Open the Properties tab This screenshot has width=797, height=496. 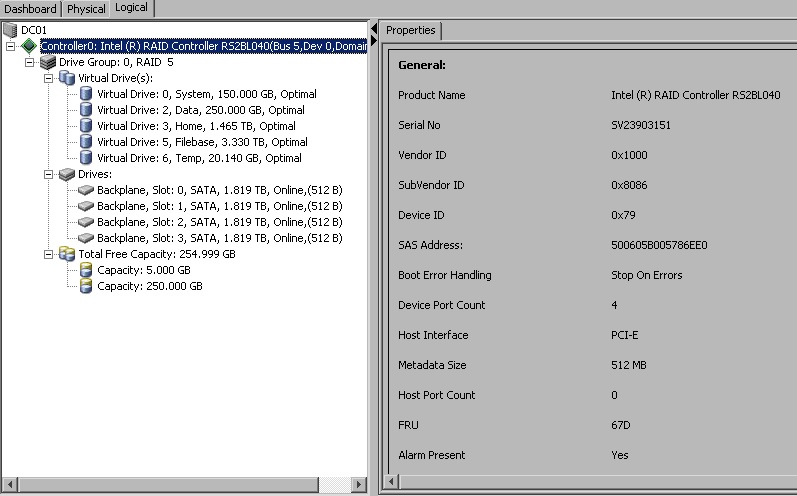[410, 30]
